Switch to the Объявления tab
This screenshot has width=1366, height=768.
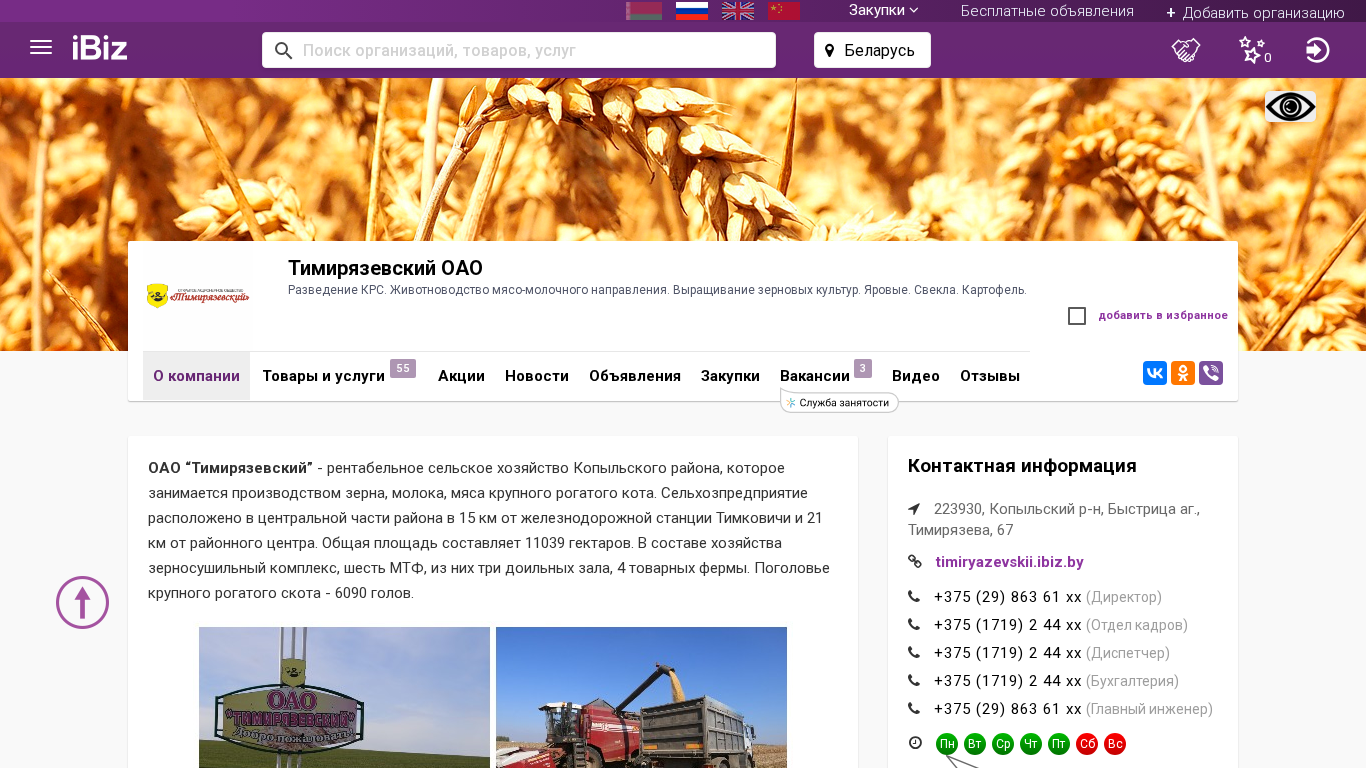point(635,376)
